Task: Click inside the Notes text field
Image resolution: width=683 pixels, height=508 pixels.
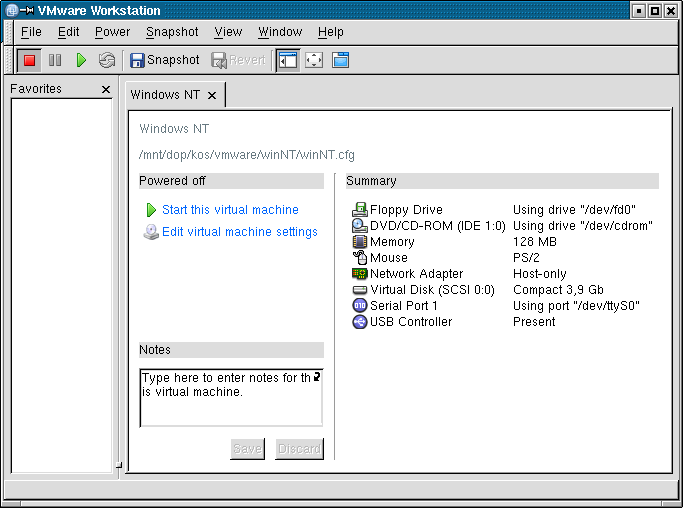Action: 231,398
